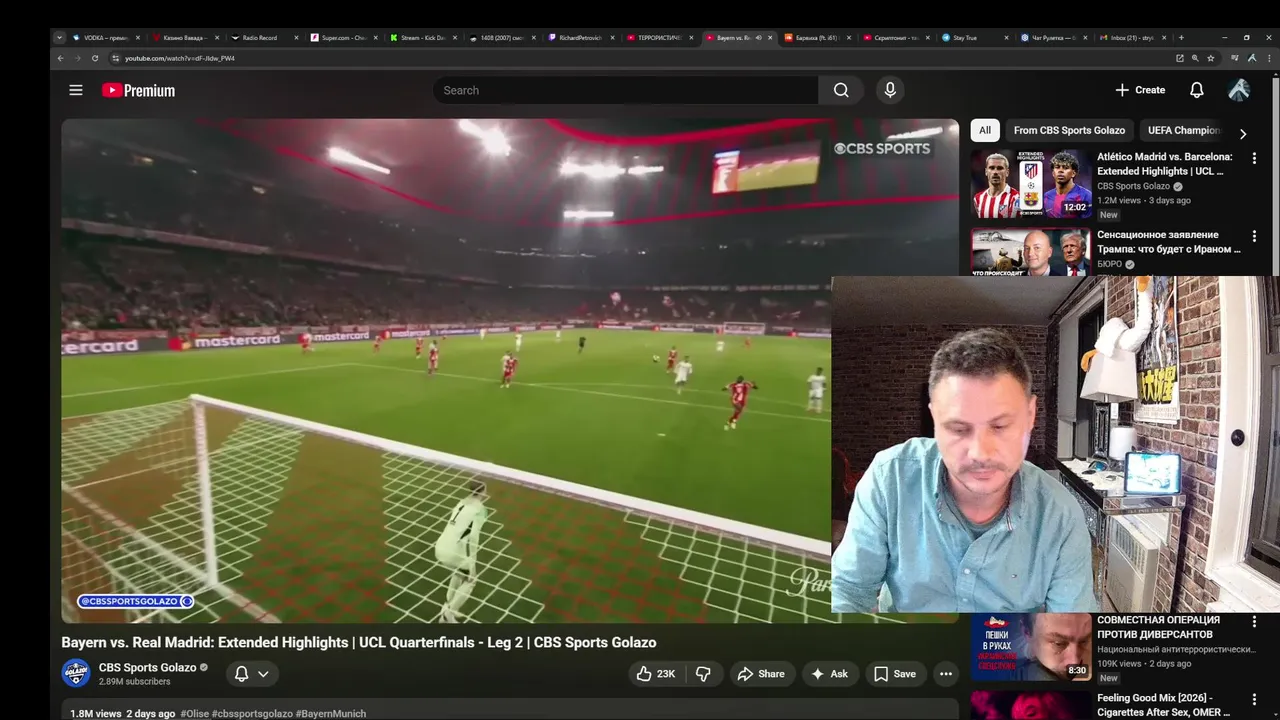The image size is (1280, 720).
Task: Run search with the magnifier button
Action: 841,90
